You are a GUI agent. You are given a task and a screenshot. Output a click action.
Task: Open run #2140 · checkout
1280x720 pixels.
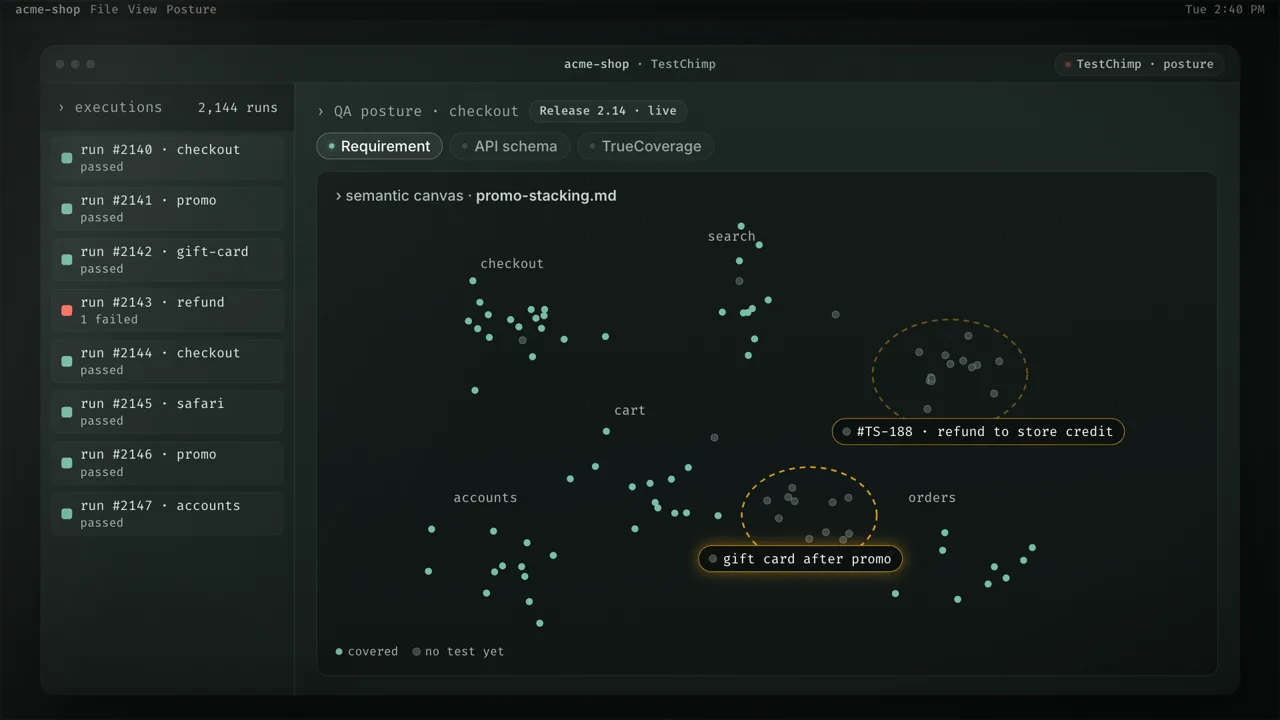pyautogui.click(x=169, y=158)
